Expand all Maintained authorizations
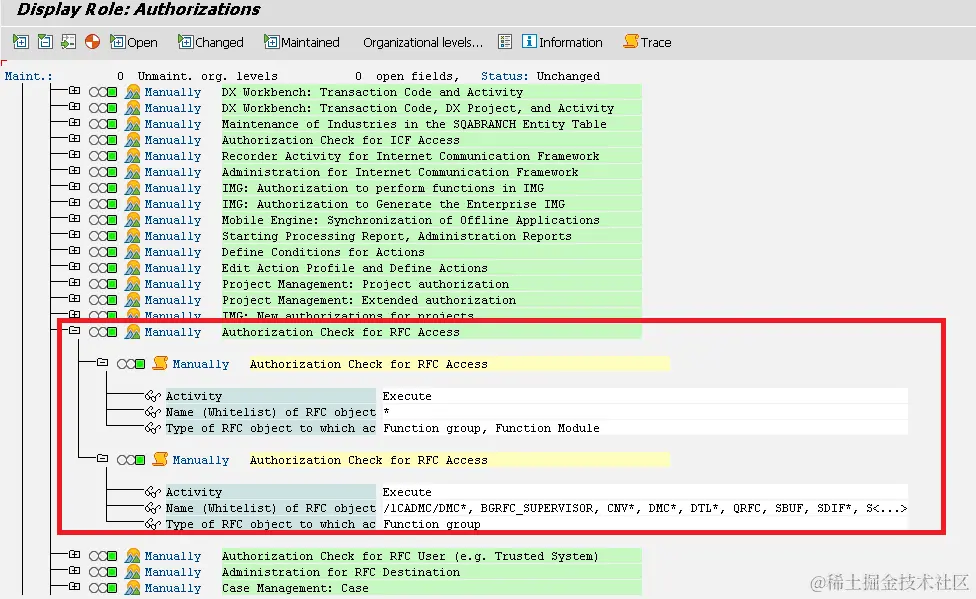Screen dimensions: 976x599 [302, 42]
